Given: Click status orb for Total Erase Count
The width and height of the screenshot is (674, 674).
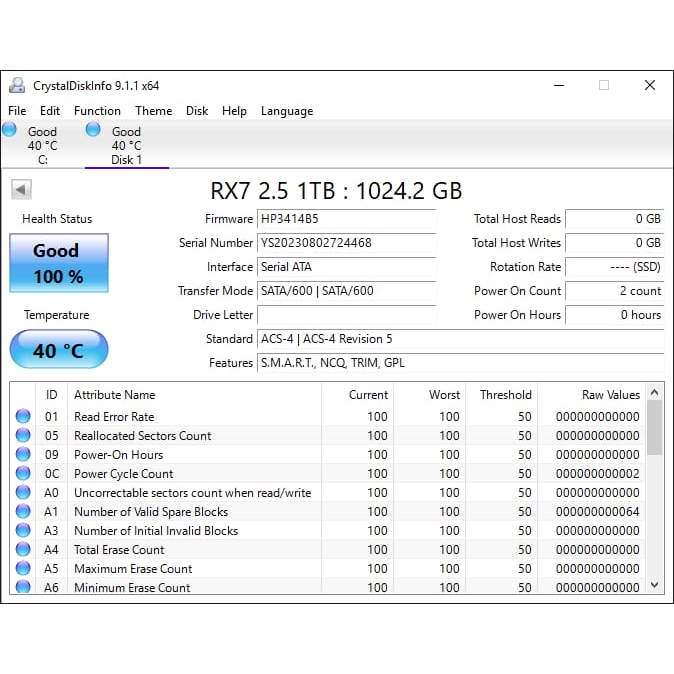Looking at the screenshot, I should [23, 550].
